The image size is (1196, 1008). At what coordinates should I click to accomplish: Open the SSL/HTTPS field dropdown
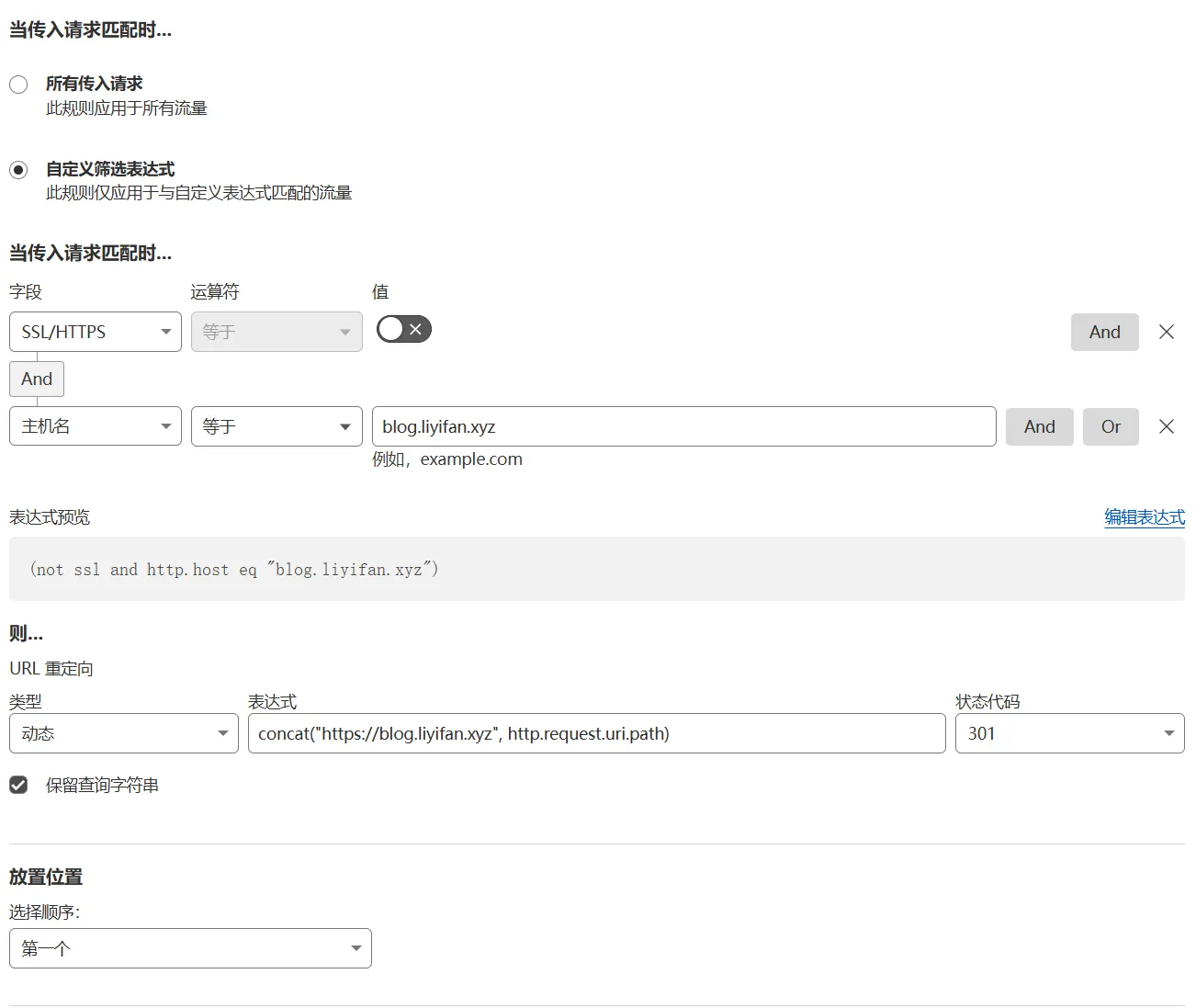(x=95, y=332)
